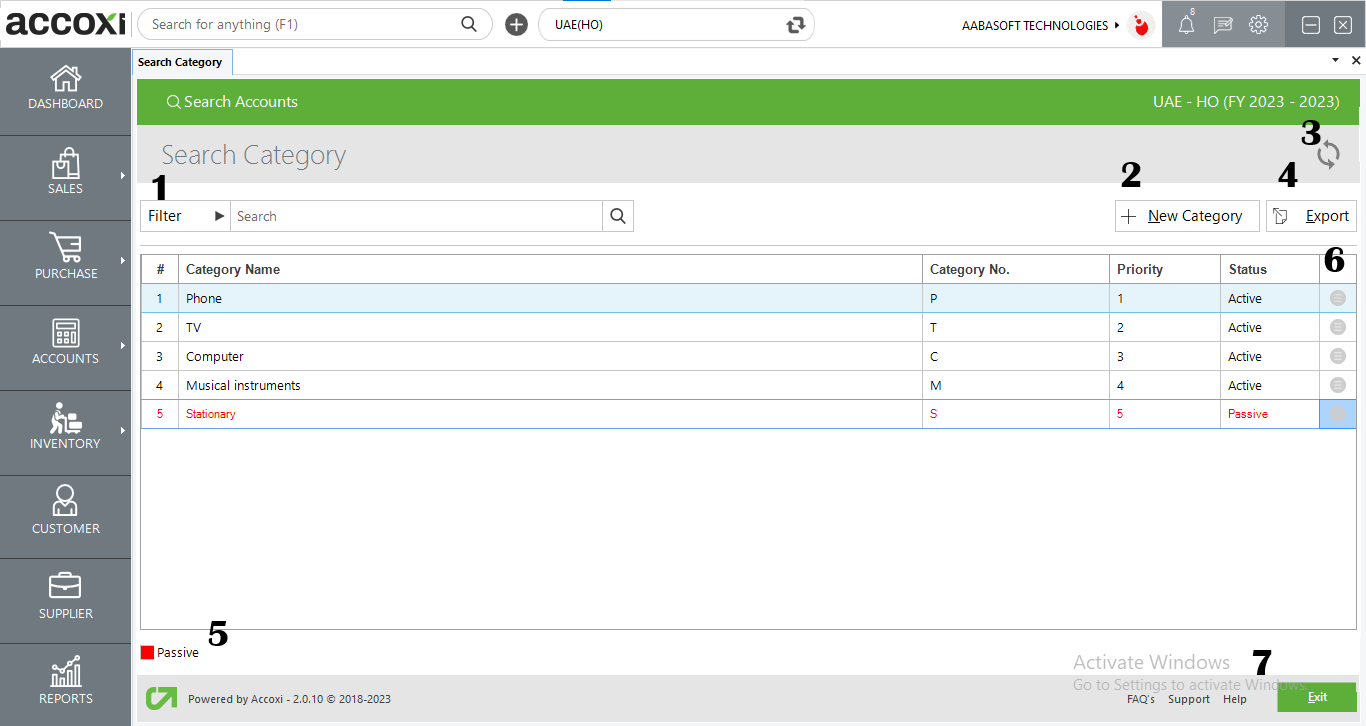Export the category list

pos(1311,215)
